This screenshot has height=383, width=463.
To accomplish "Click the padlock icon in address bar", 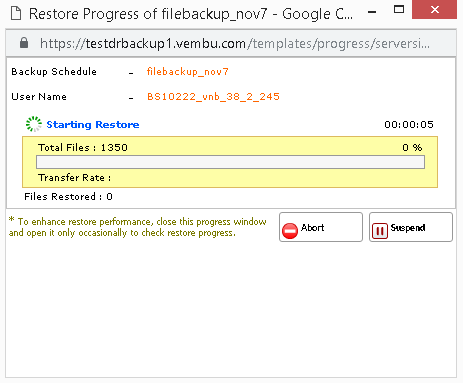I will (24, 43).
